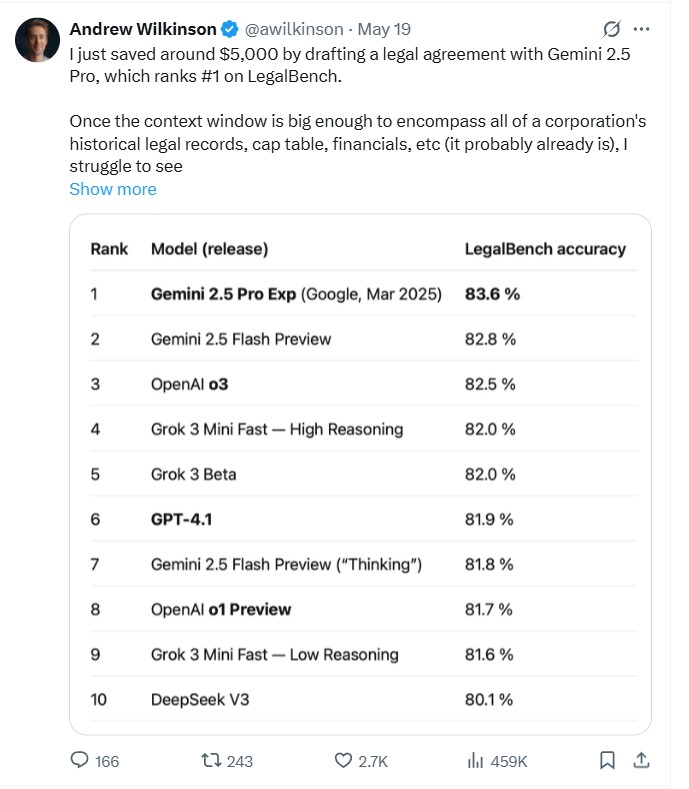Screen dimensions: 689x789
Task: Toggle like via the 2.7K count
Action: tap(373, 761)
